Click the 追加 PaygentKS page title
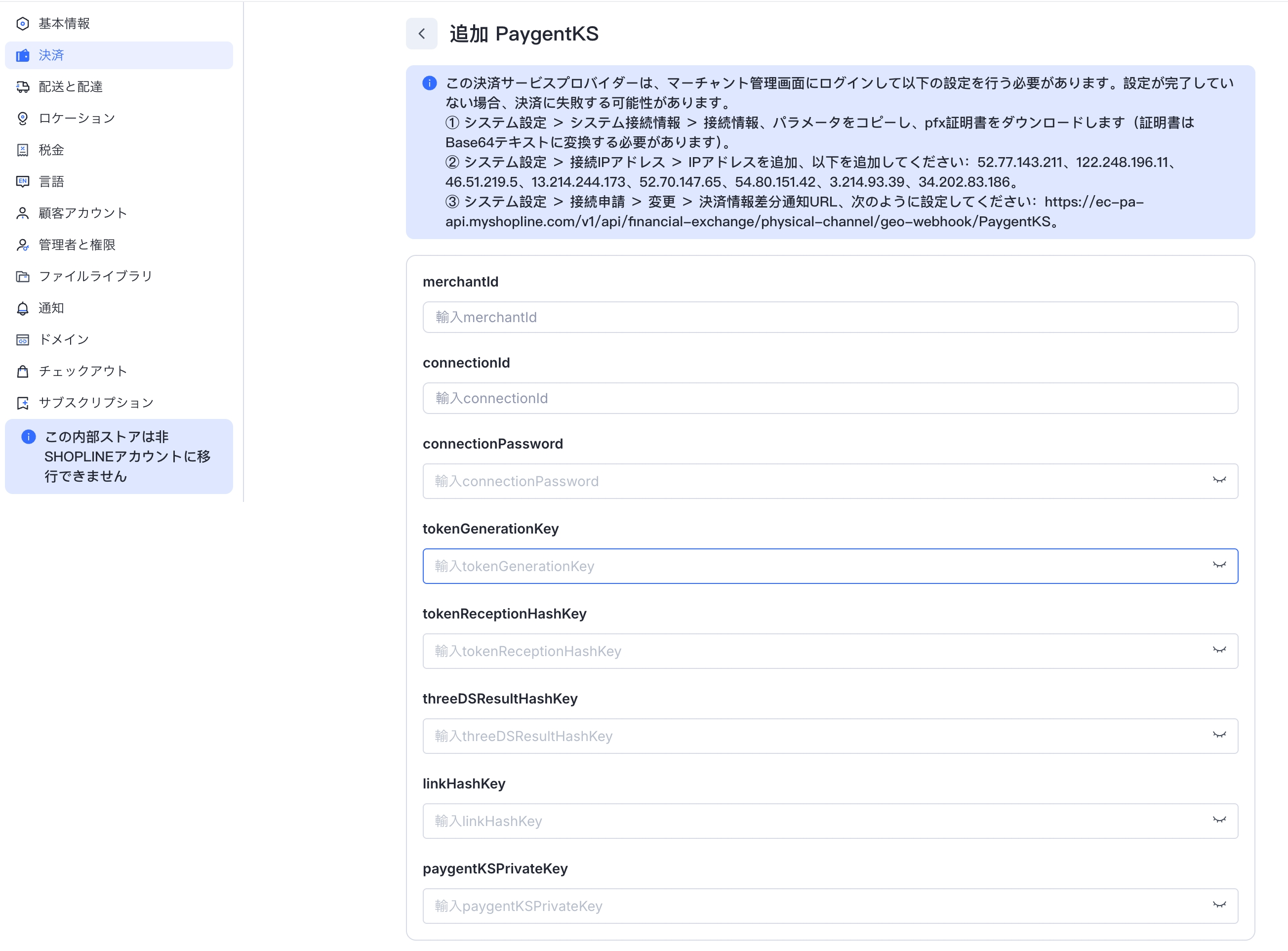 click(523, 34)
